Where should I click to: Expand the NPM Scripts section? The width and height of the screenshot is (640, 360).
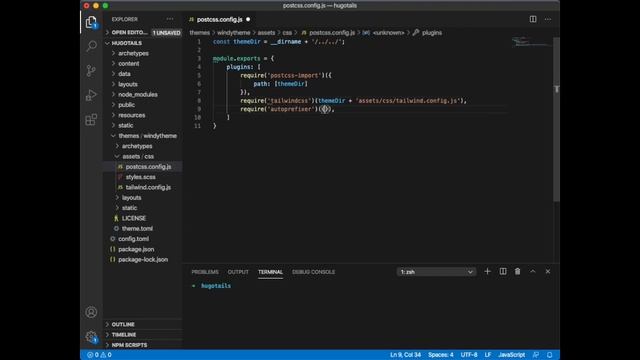tap(129, 345)
